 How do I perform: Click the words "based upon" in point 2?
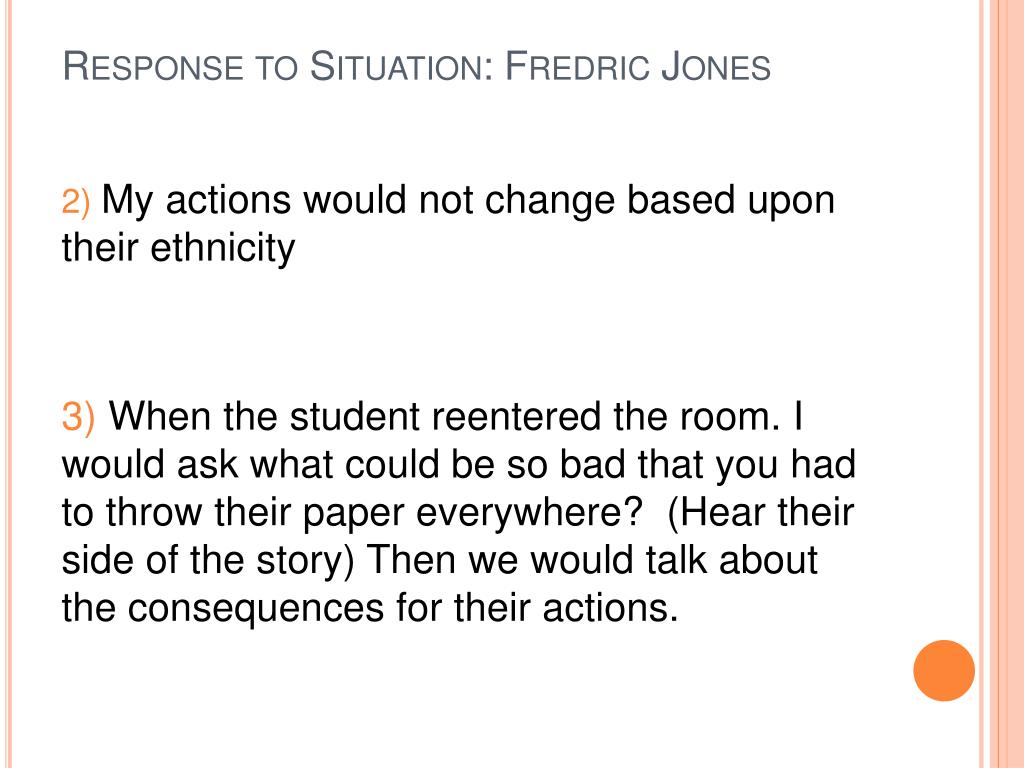point(731,201)
